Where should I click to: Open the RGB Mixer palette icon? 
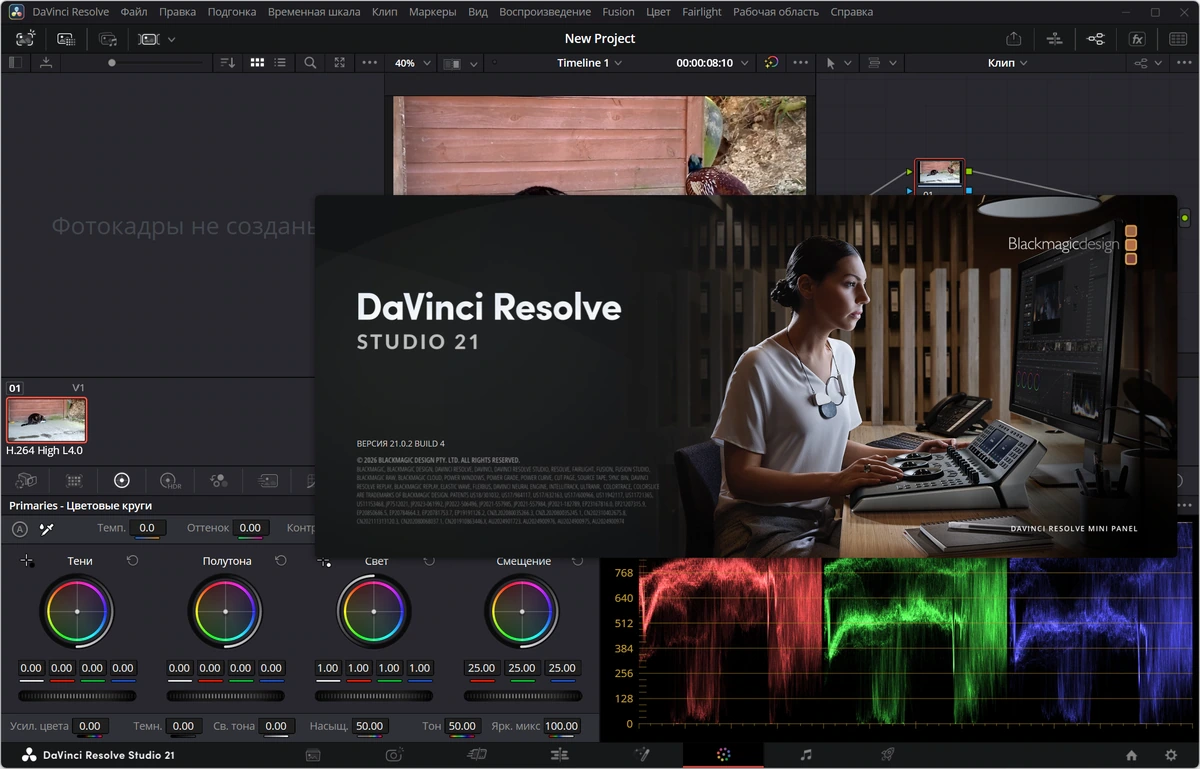tap(219, 481)
